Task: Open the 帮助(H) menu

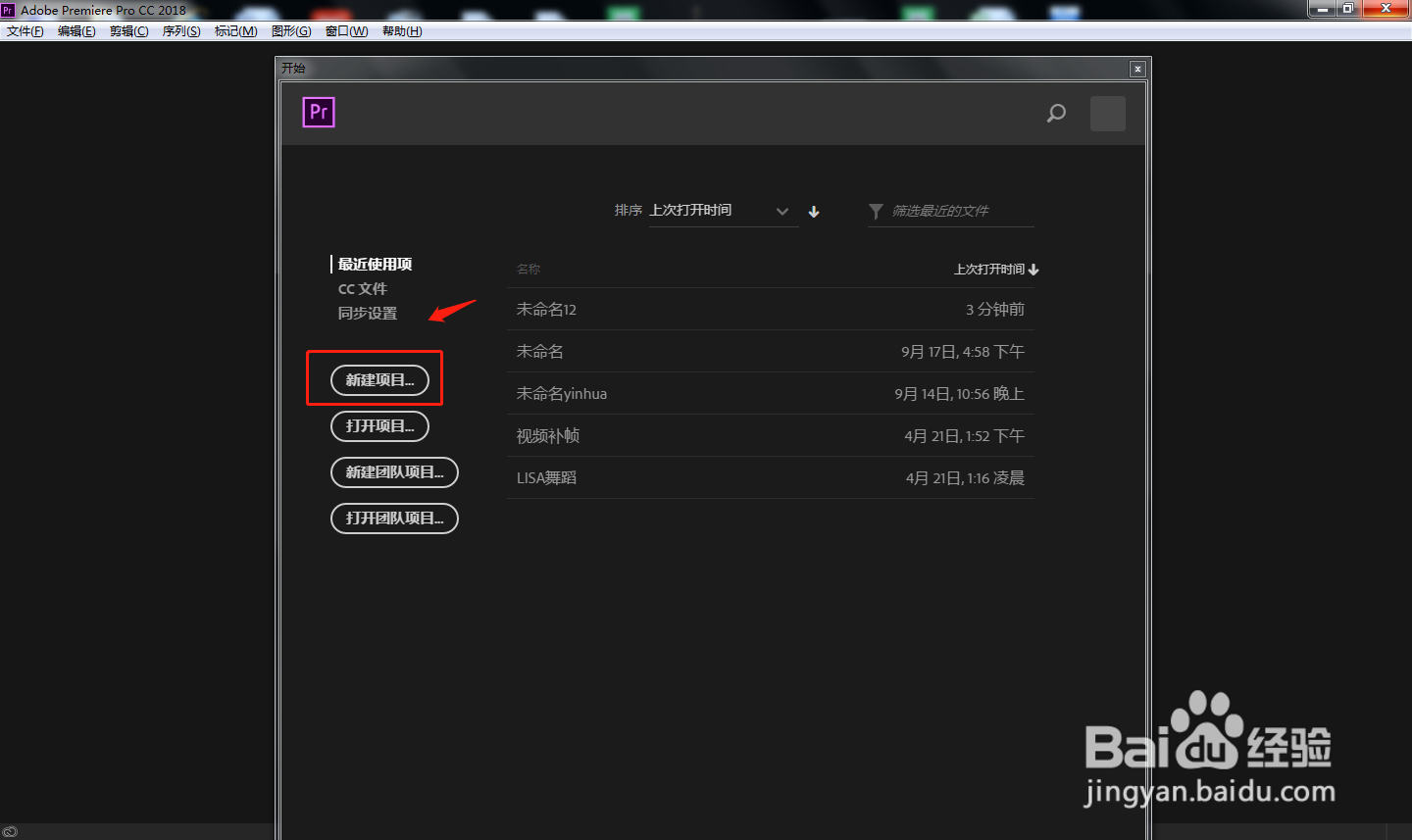Action: 402,31
